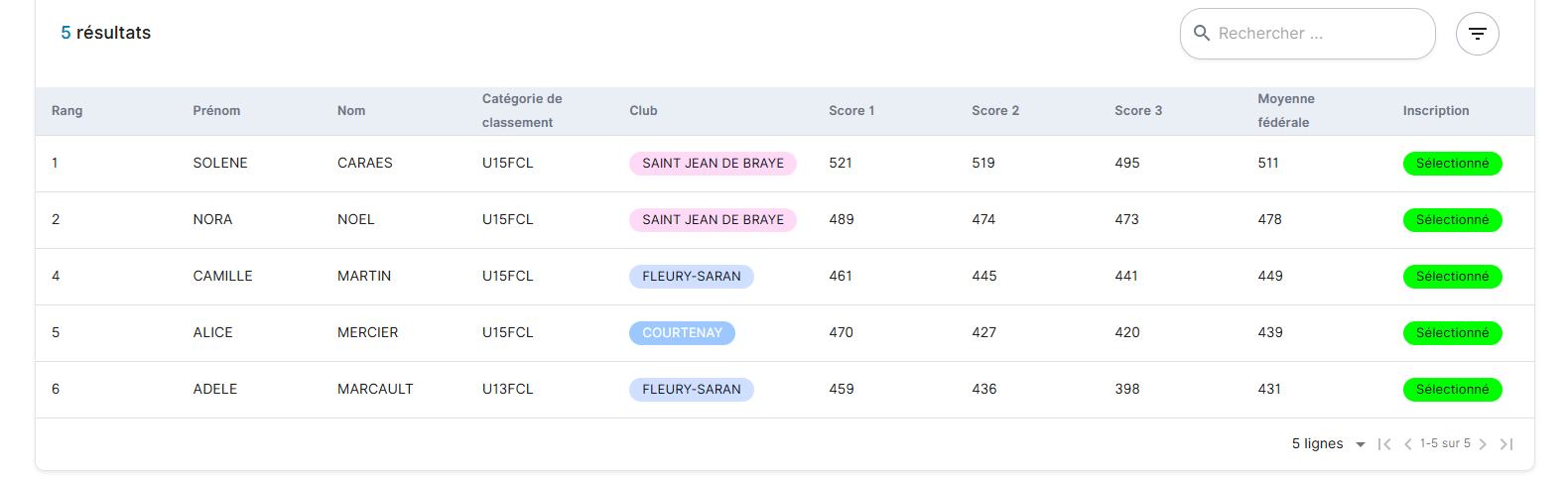Go to next page of results

[1483, 444]
